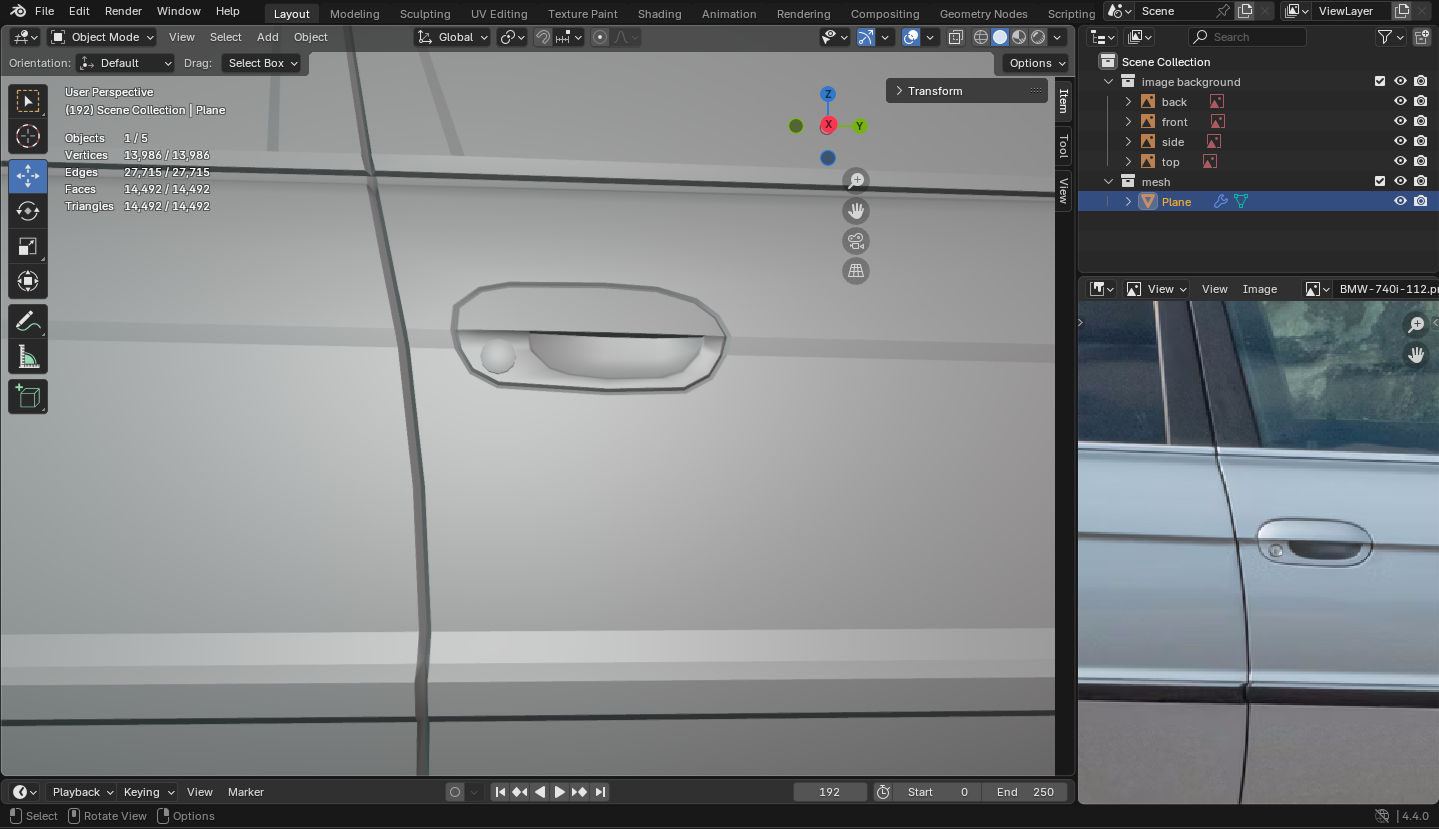Jump to the timeline end frame
The image size is (1439, 829).
point(600,792)
